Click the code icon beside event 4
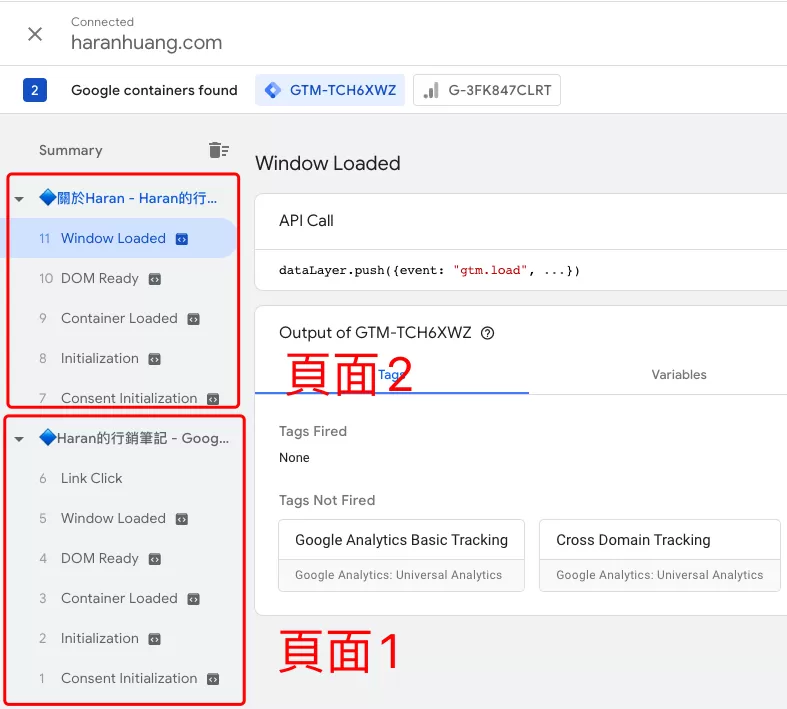 coord(155,559)
